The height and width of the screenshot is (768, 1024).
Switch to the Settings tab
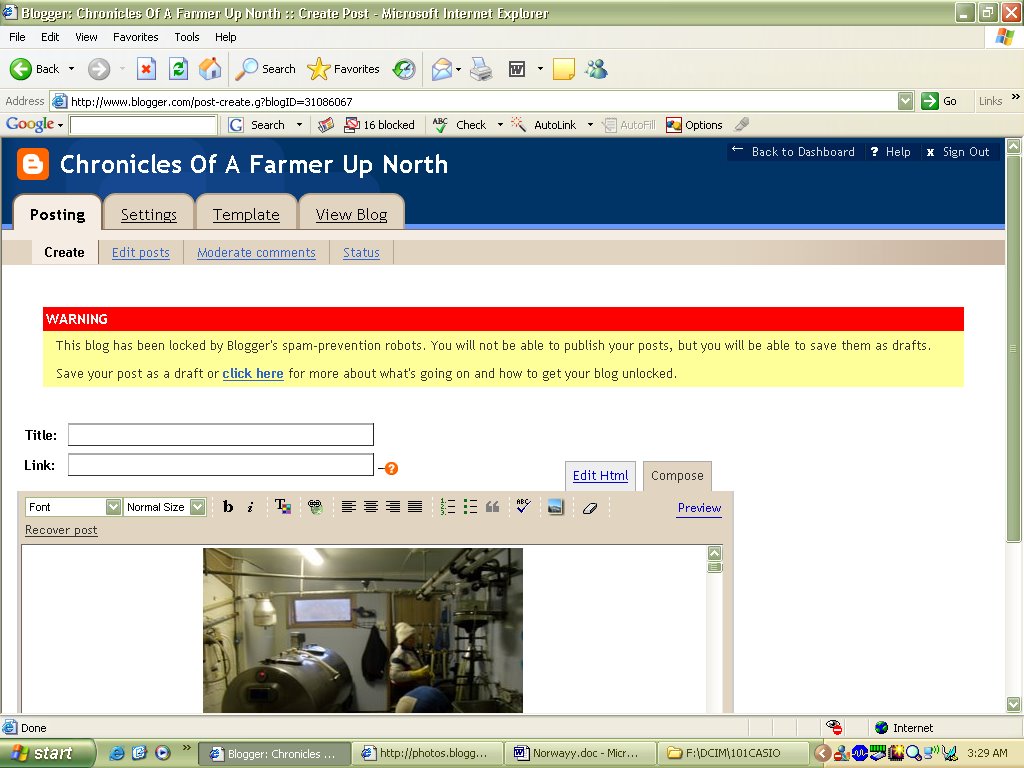click(x=148, y=214)
